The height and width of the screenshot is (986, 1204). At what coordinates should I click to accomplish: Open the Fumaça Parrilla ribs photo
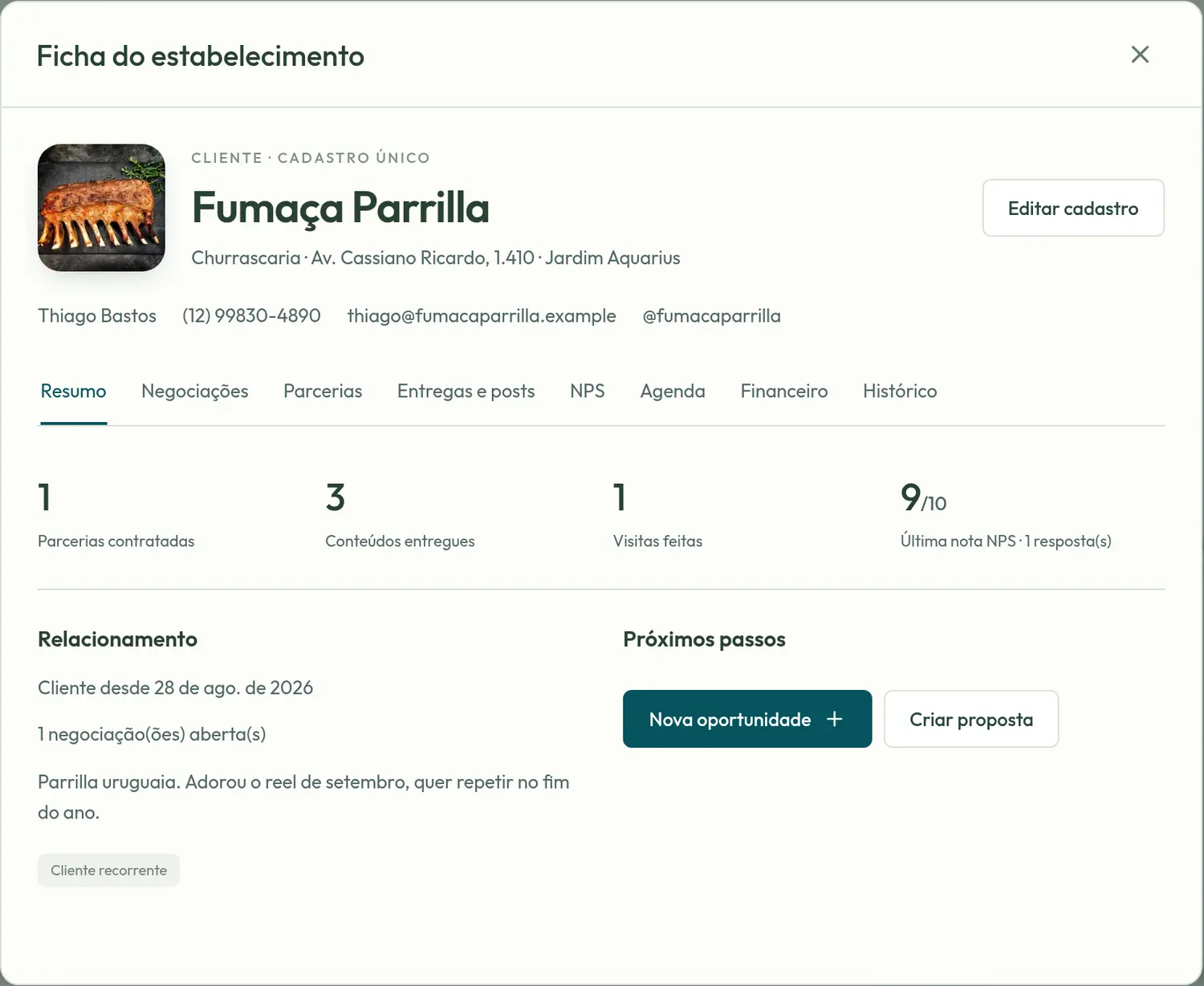click(x=101, y=208)
